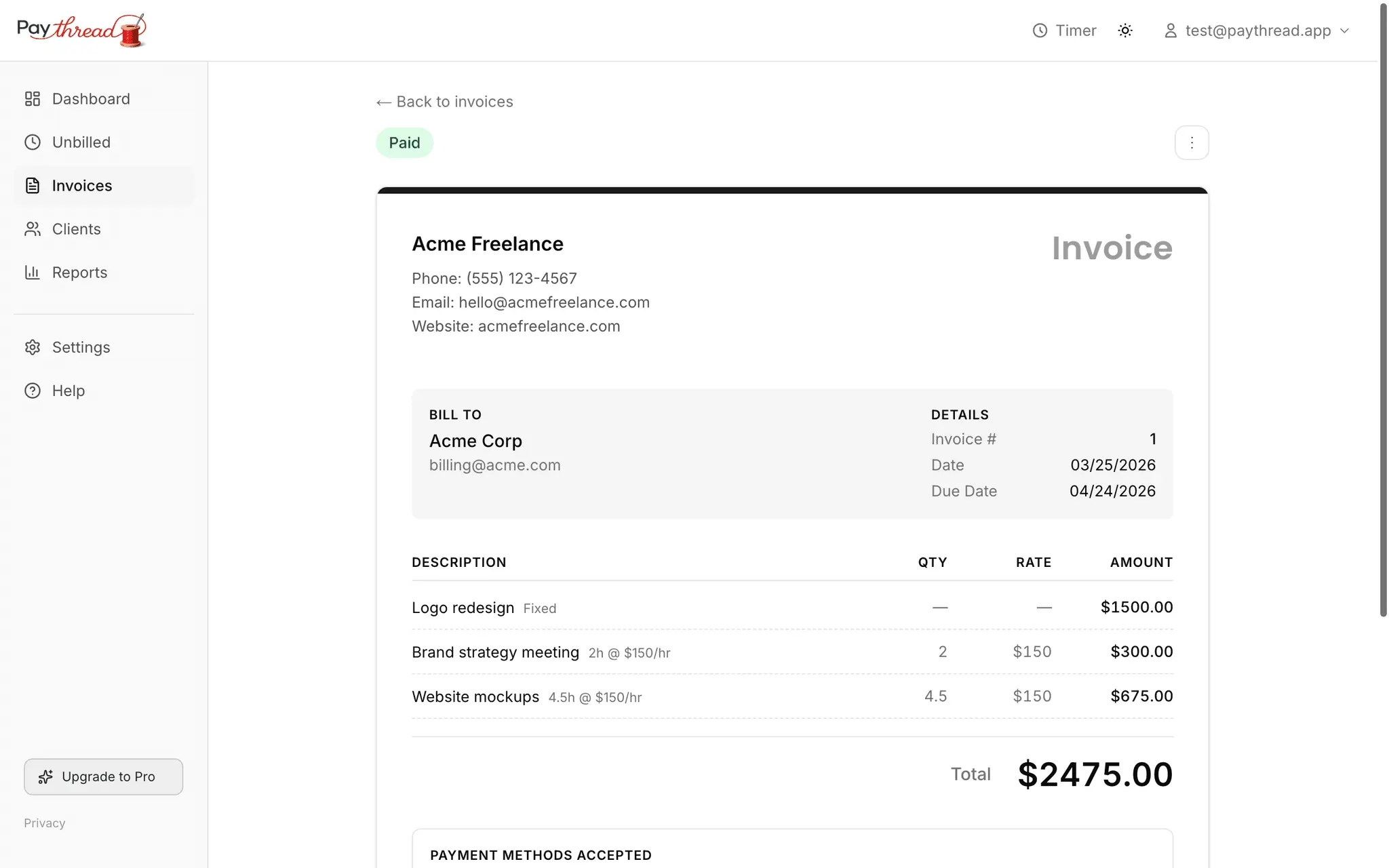Click Upgrade to Pro button
This screenshot has width=1389, height=868.
coord(103,776)
